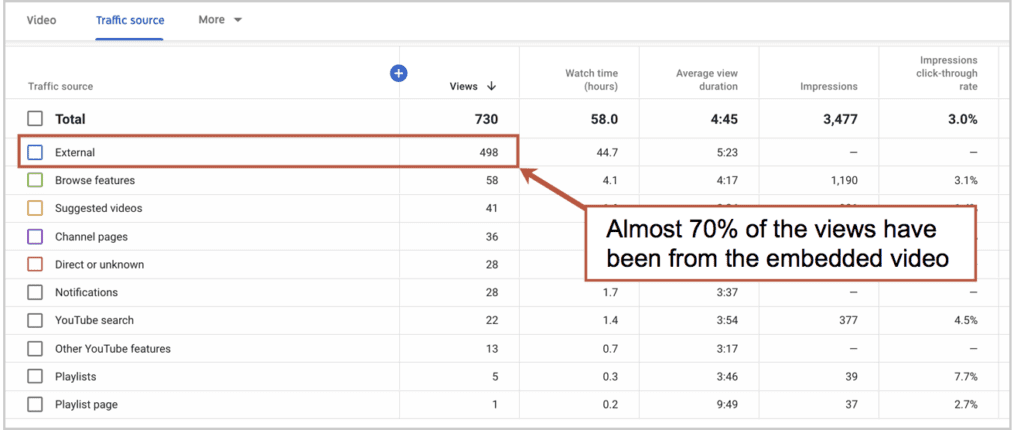This screenshot has width=1024, height=430.
Task: Open the External traffic source link
Action: click(74, 152)
